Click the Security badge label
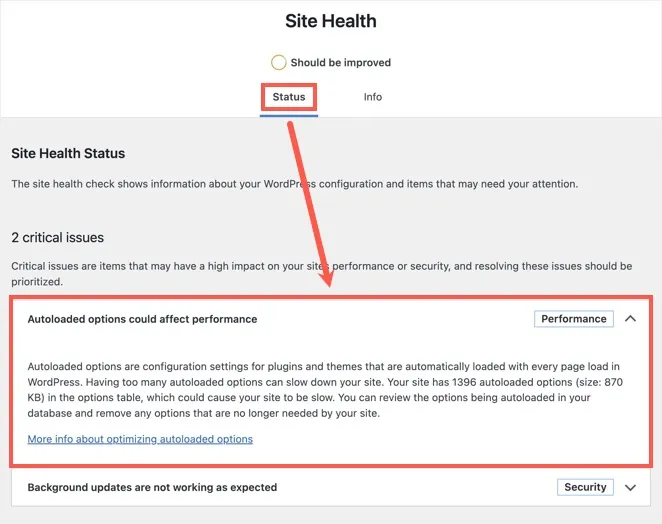 585,487
